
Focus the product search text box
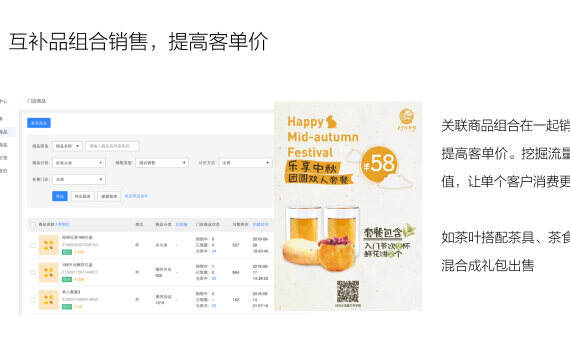coord(112,146)
